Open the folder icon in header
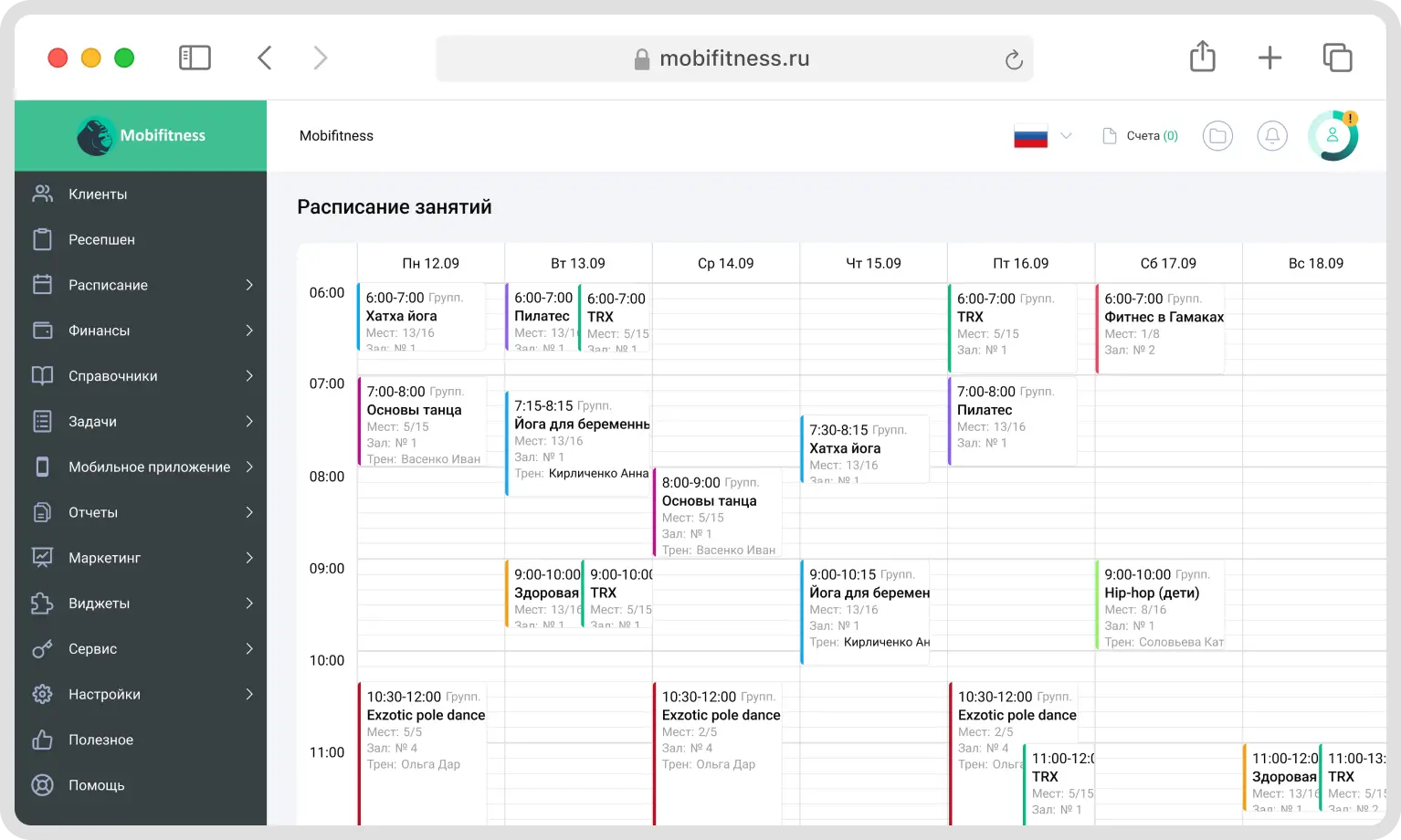This screenshot has width=1401, height=840. pos(1217,136)
